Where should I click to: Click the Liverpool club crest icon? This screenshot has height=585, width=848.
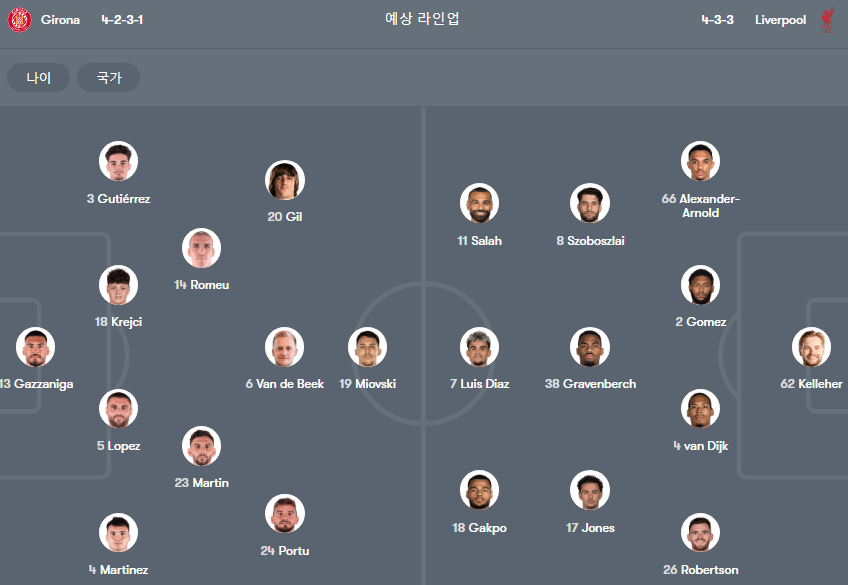[827, 20]
